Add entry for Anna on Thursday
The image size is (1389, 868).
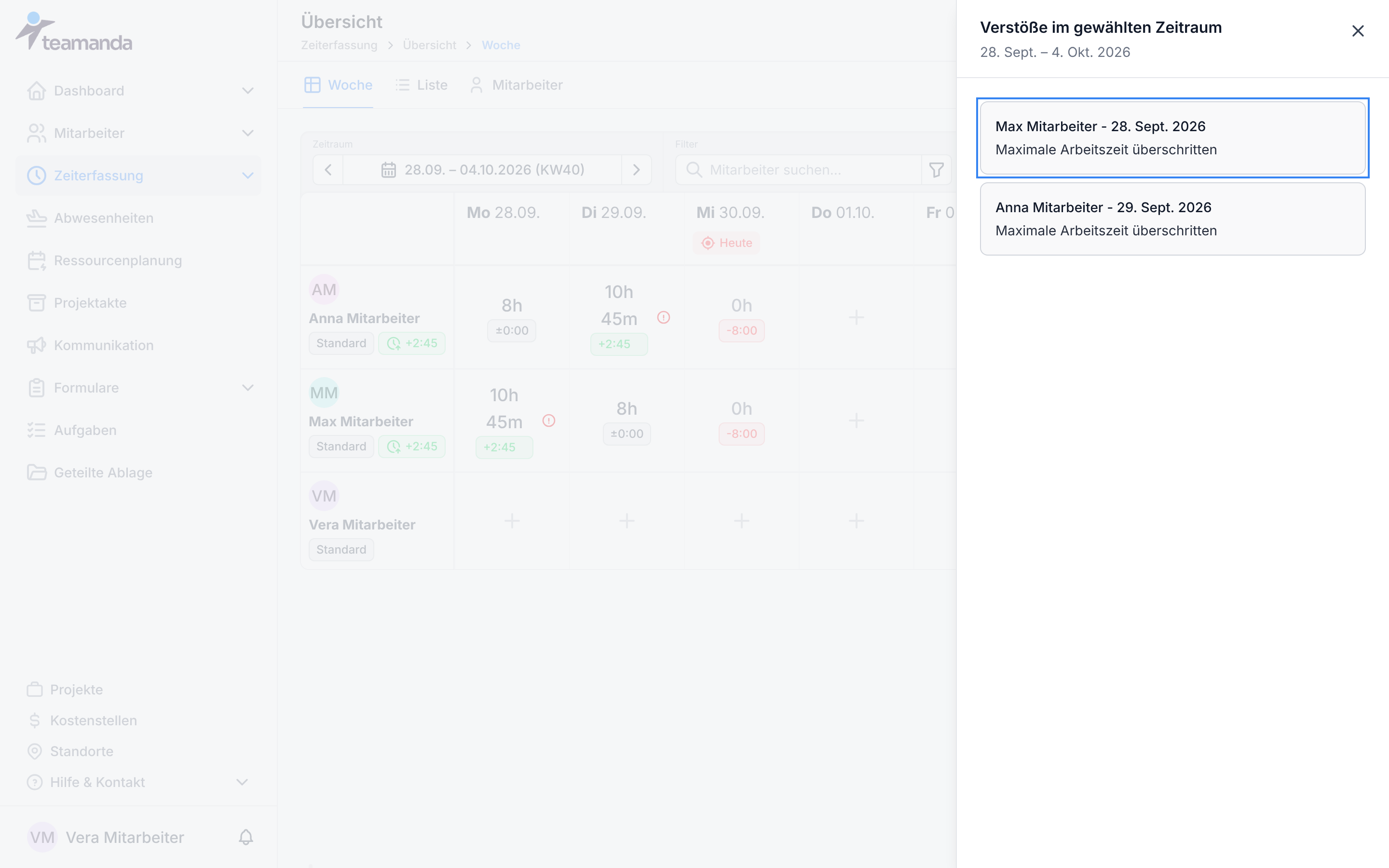coord(857,317)
